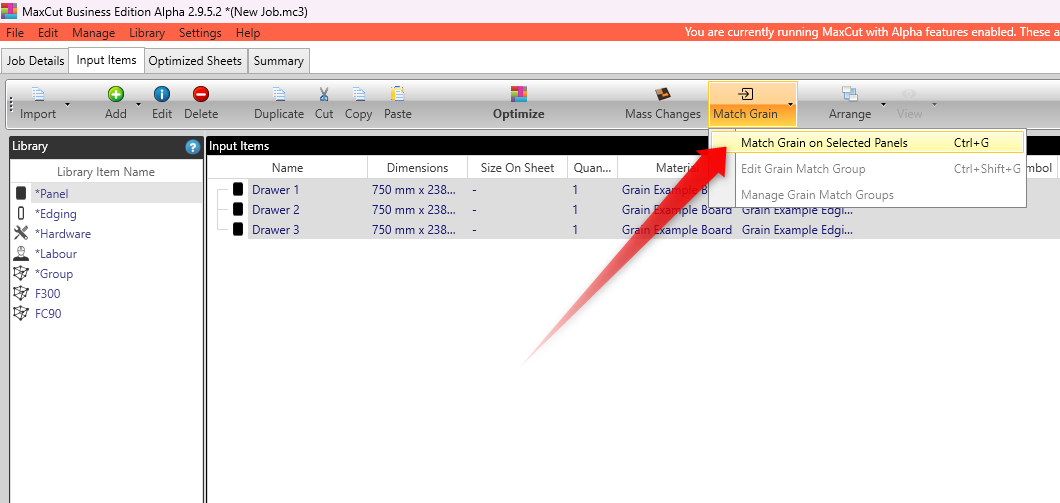1060x503 pixels.
Task: Select *Hardware in the Library list
Action: click(62, 234)
